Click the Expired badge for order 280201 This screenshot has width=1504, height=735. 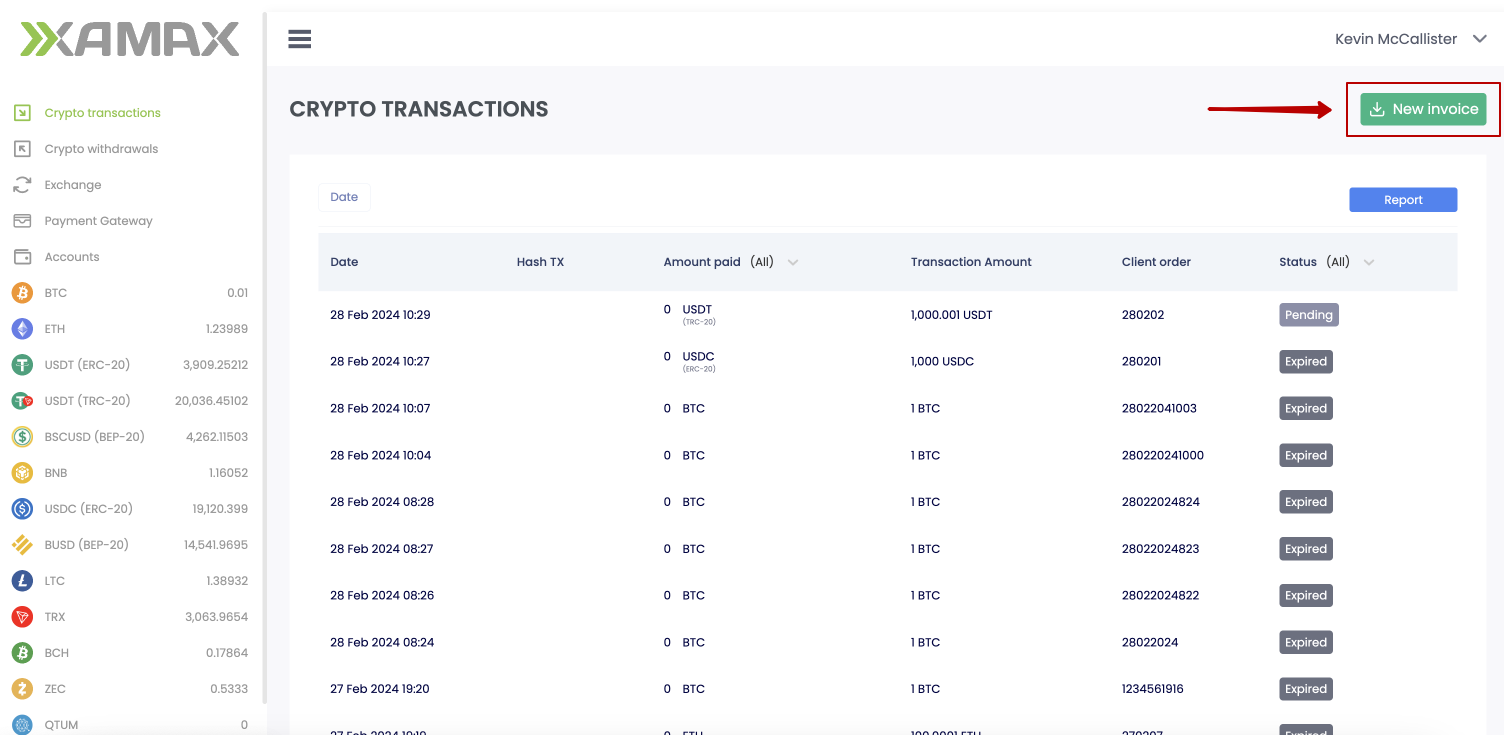tap(1306, 362)
